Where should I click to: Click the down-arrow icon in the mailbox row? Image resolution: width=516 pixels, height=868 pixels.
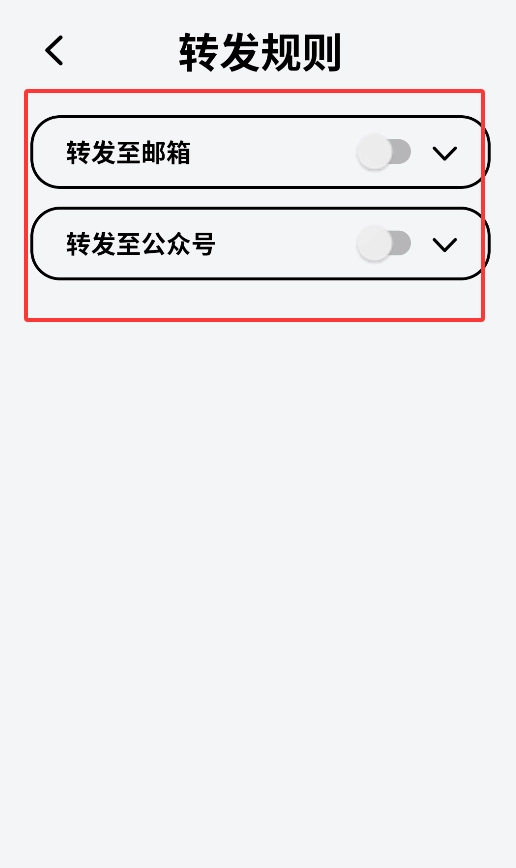click(445, 153)
